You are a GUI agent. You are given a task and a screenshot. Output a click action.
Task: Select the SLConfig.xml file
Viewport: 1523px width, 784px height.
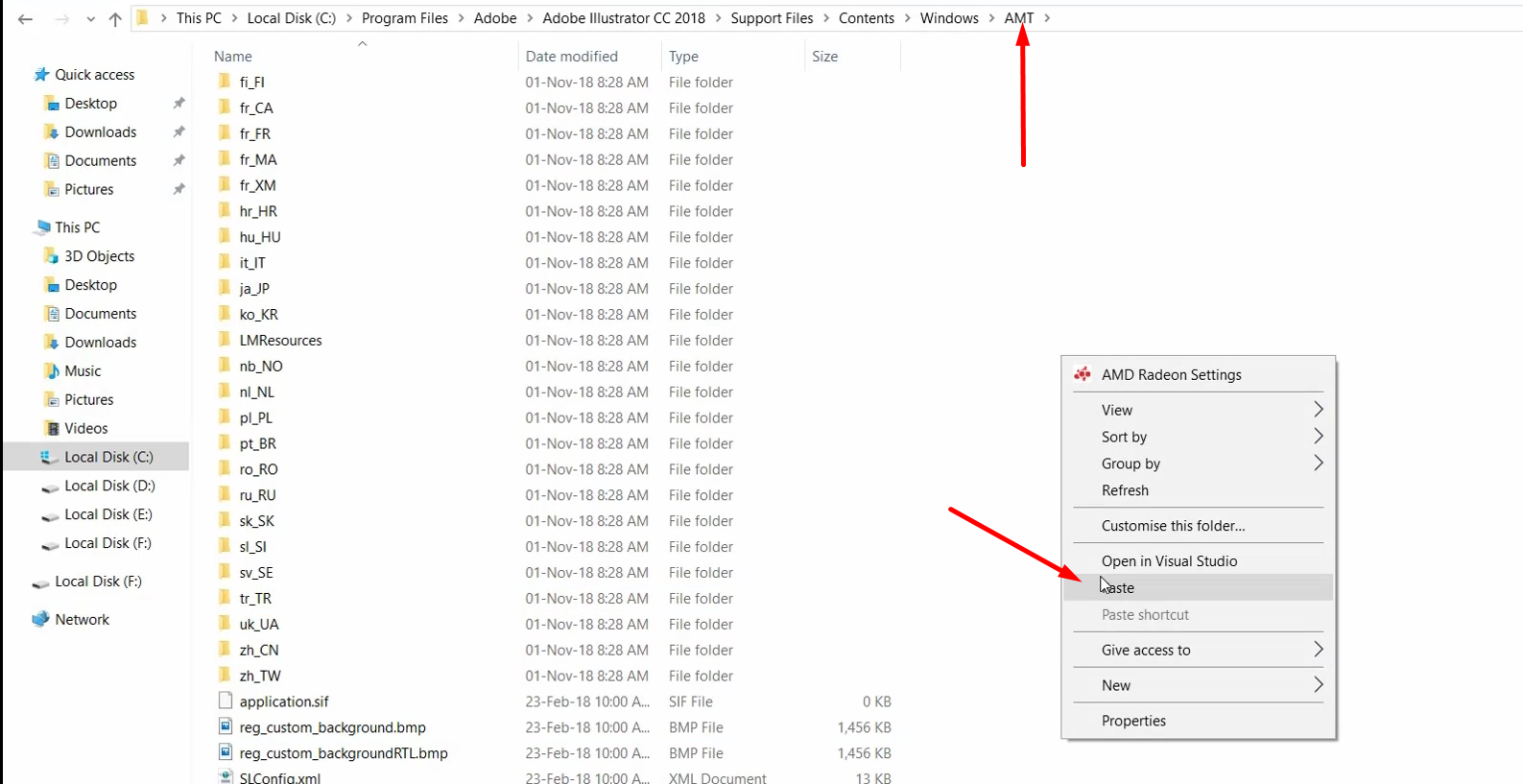(x=555, y=777)
